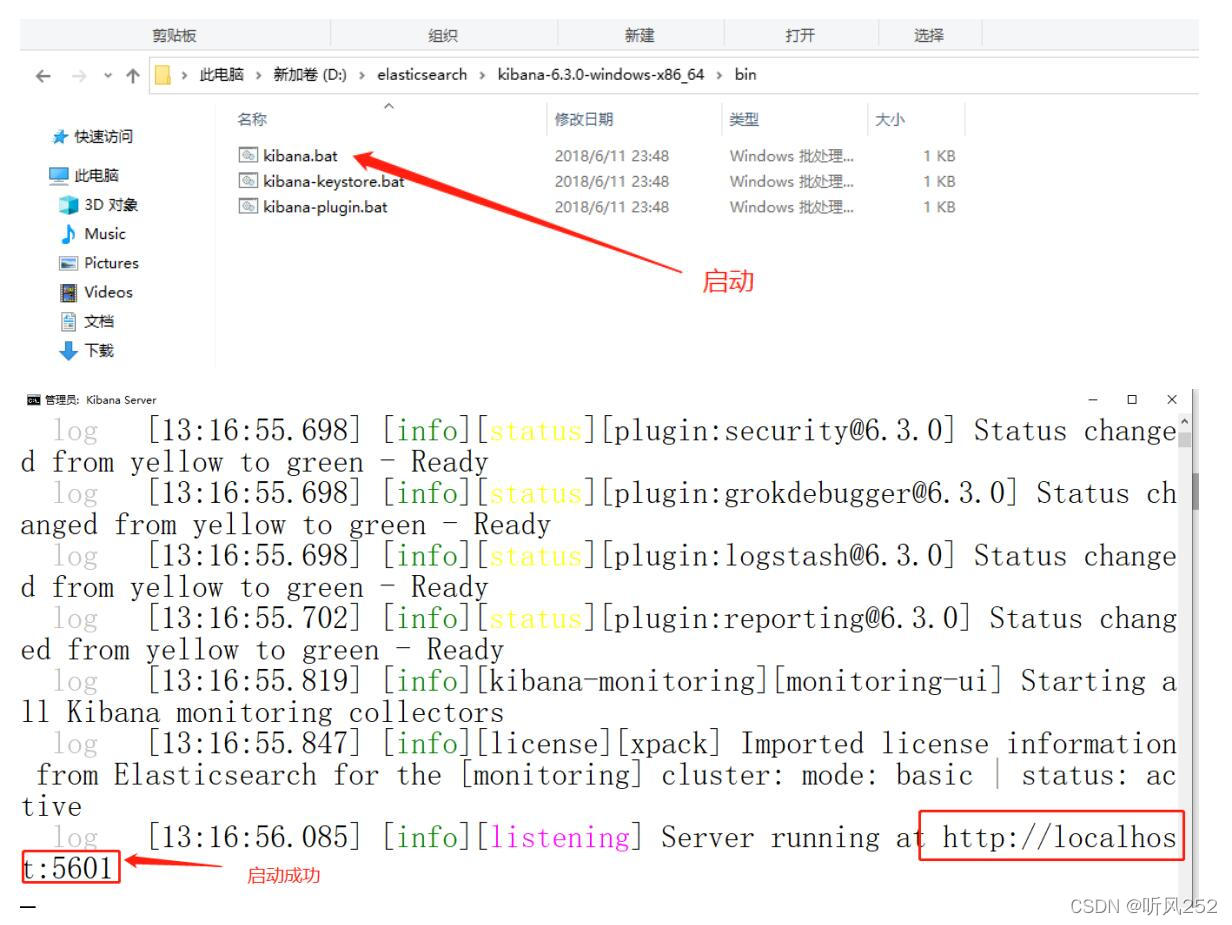Click 新建 ribbon group label
Viewport: 1232px width, 925px height.
pos(639,36)
